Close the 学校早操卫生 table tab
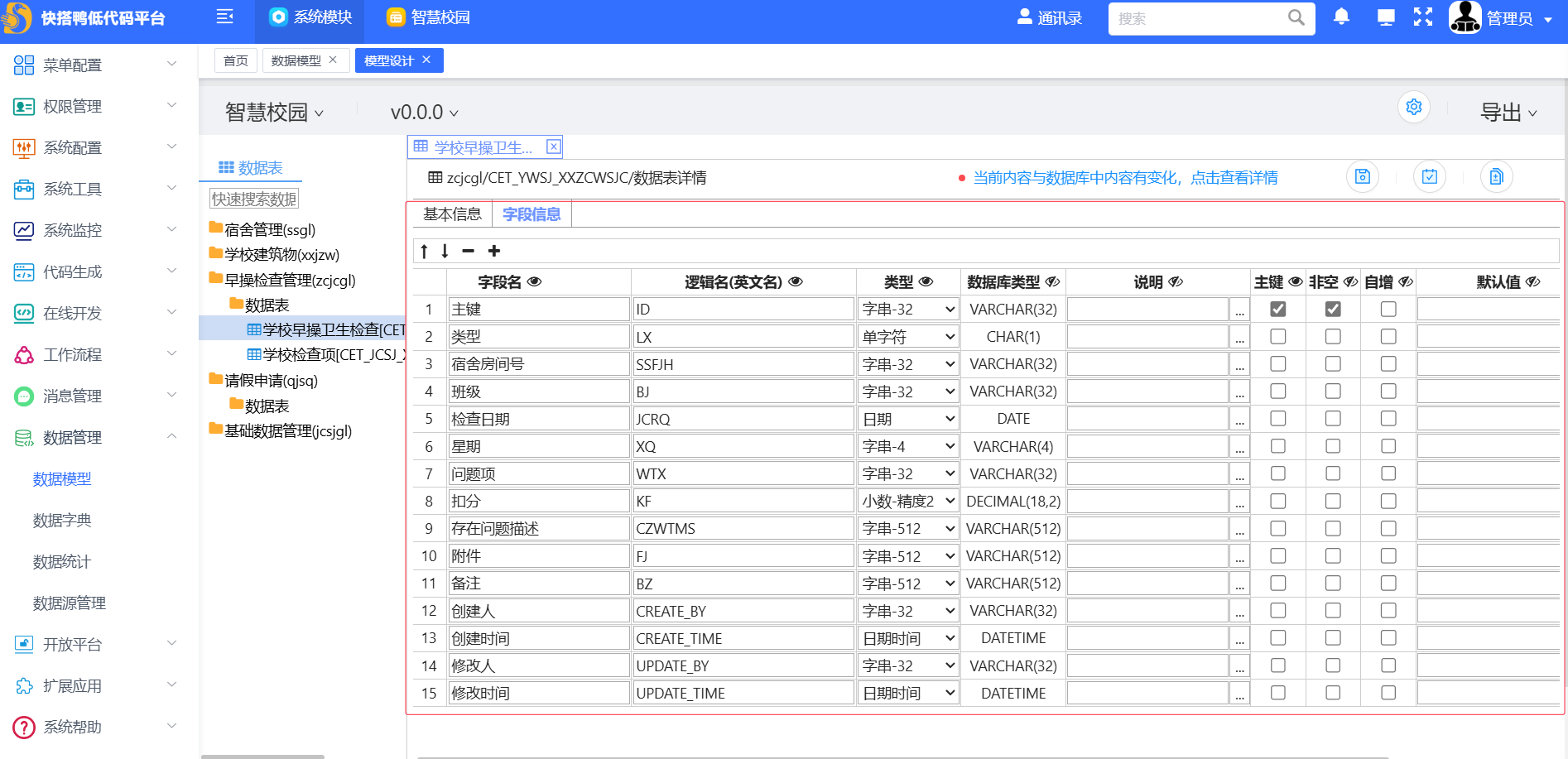The image size is (1568, 759). 554,147
